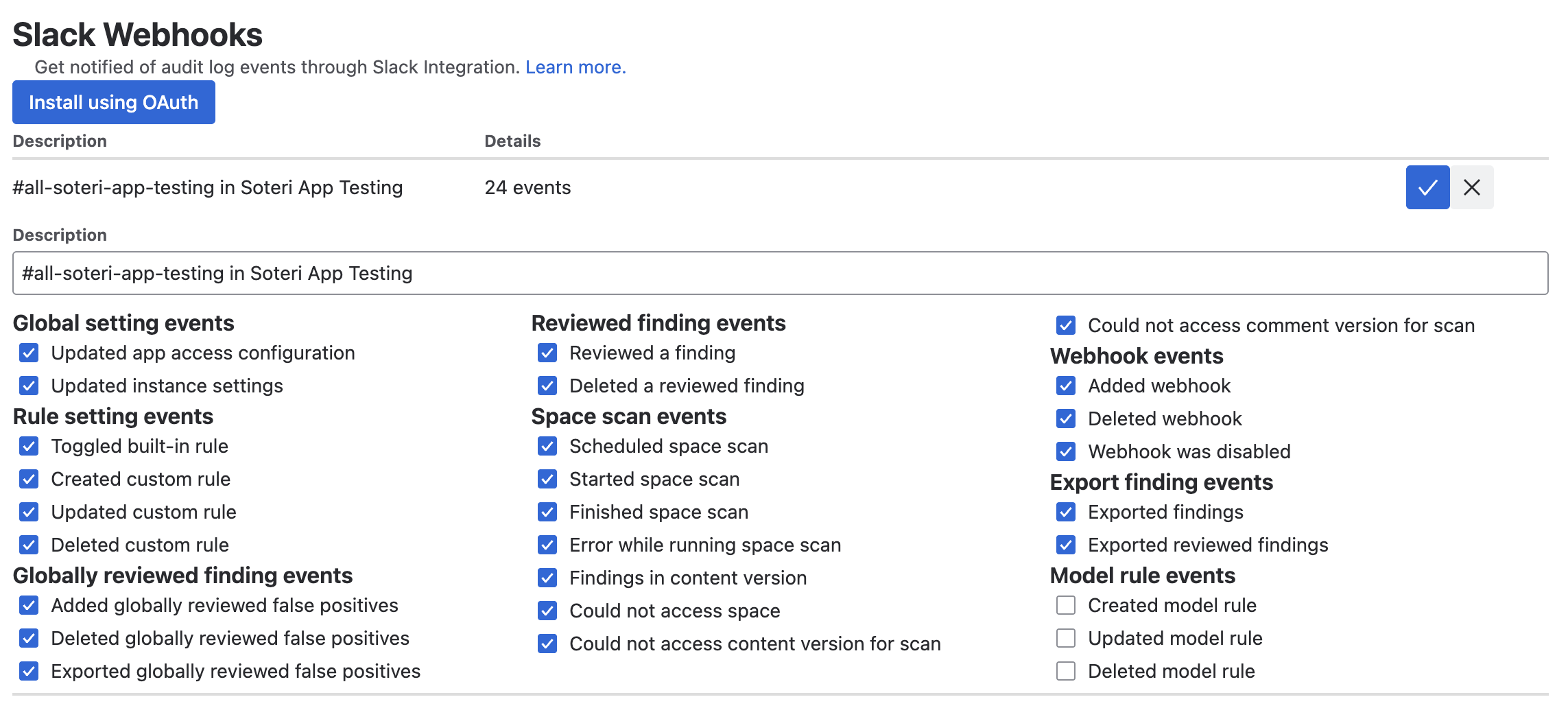1568x719 pixels.
Task: Enable the Updated model rule checkbox
Action: coord(1065,638)
